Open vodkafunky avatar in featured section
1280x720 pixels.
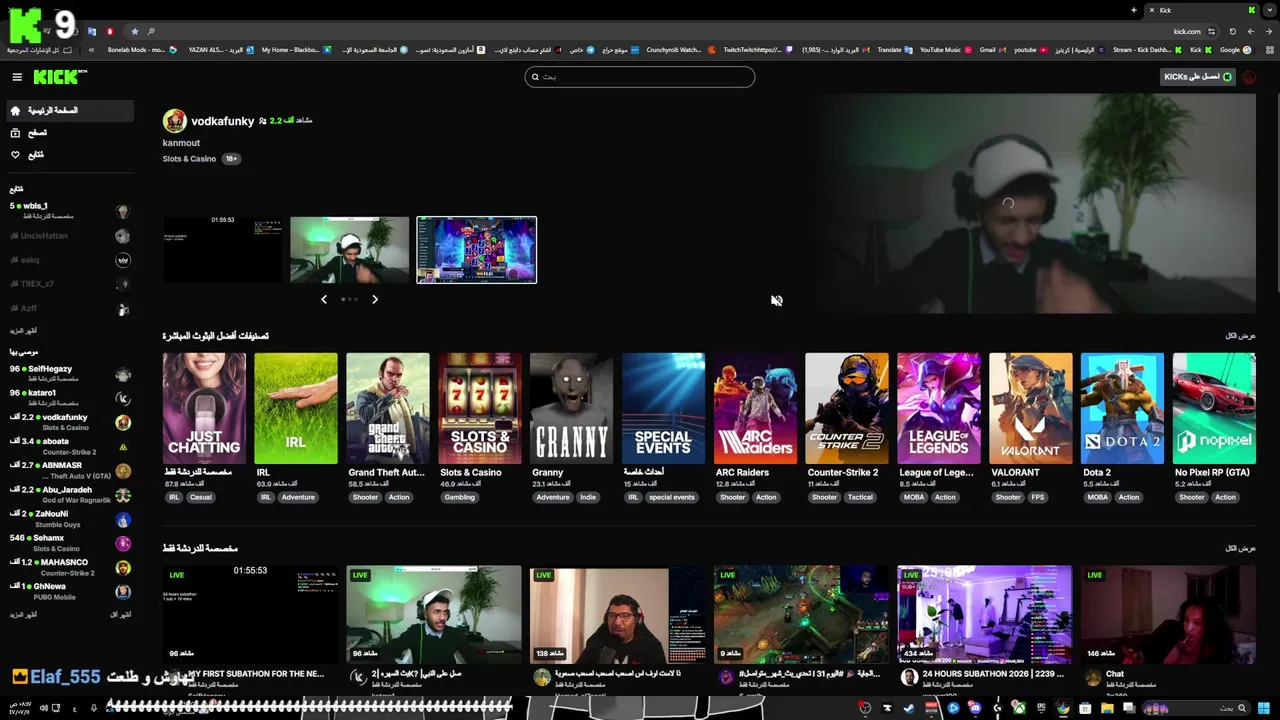(175, 121)
